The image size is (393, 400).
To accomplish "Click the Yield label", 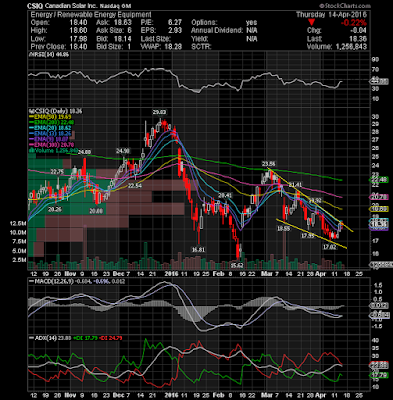I will pos(200,39).
